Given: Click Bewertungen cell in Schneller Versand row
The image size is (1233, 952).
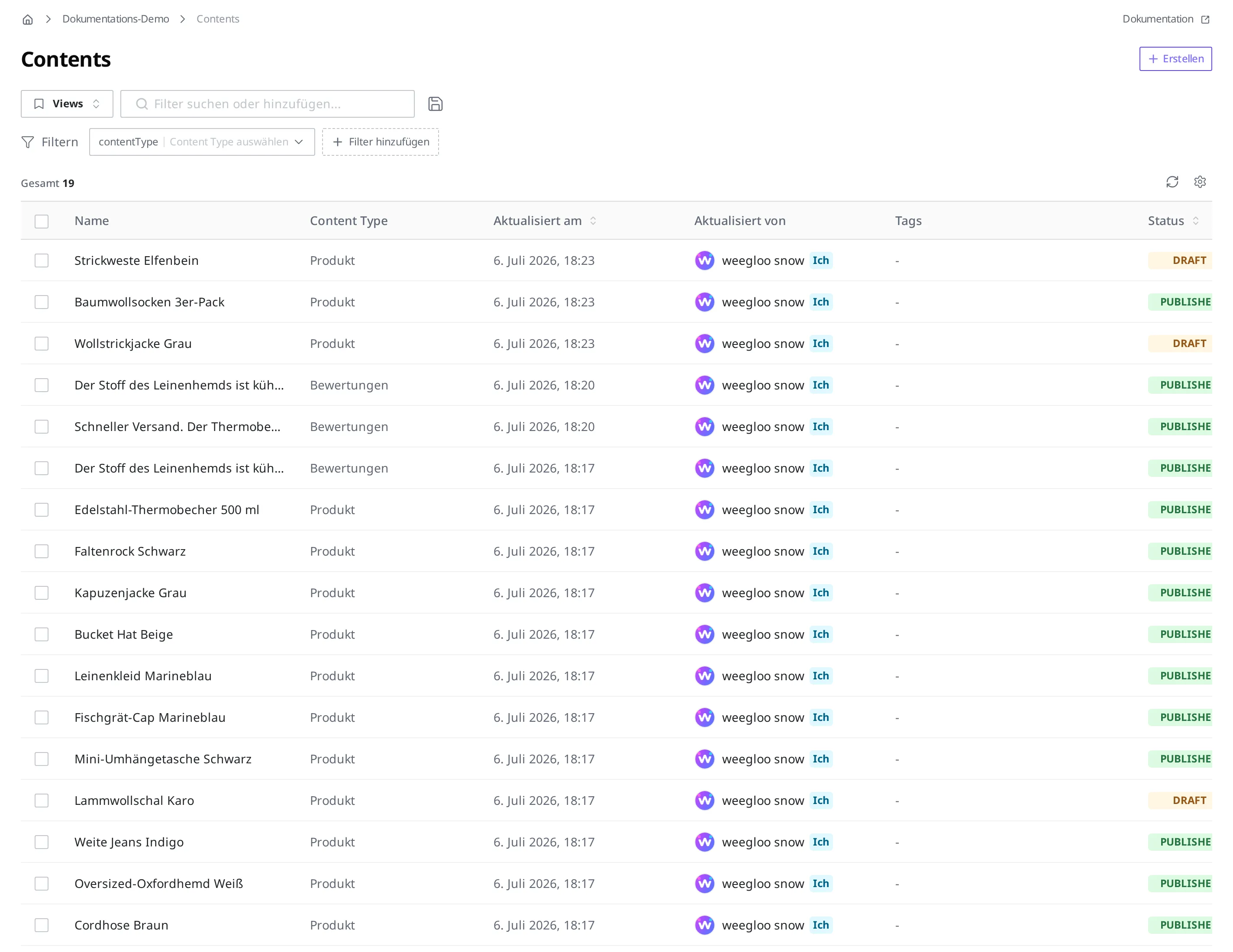Looking at the screenshot, I should pos(349,427).
